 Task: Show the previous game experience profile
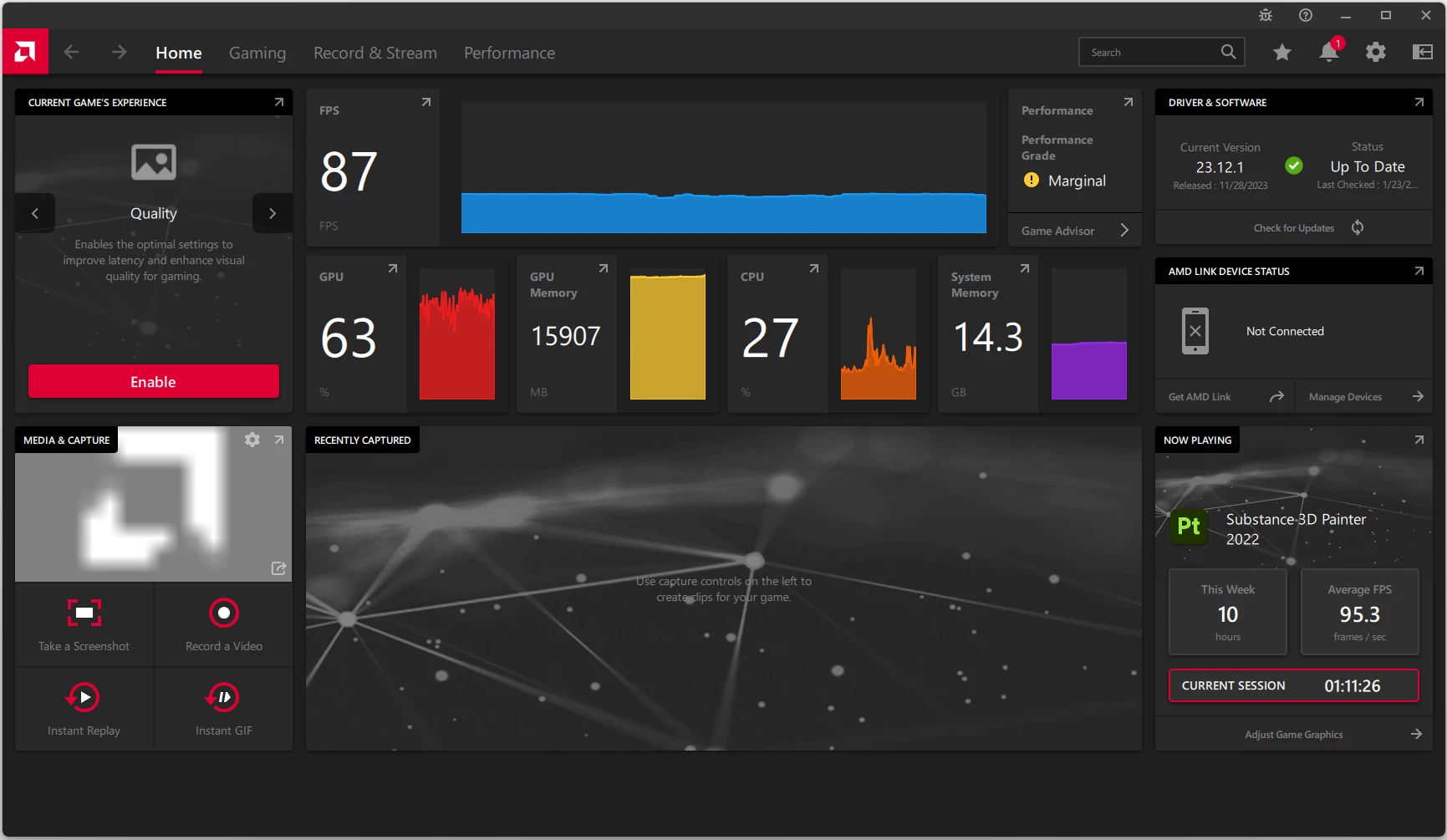35,213
